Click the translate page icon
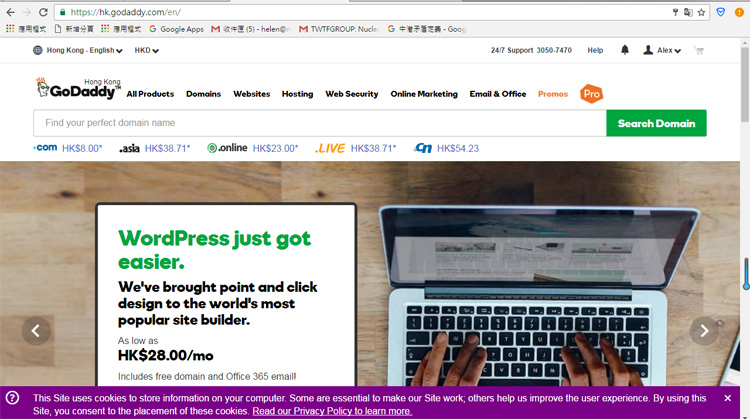Viewport: 750px width, 419px height. 688,12
